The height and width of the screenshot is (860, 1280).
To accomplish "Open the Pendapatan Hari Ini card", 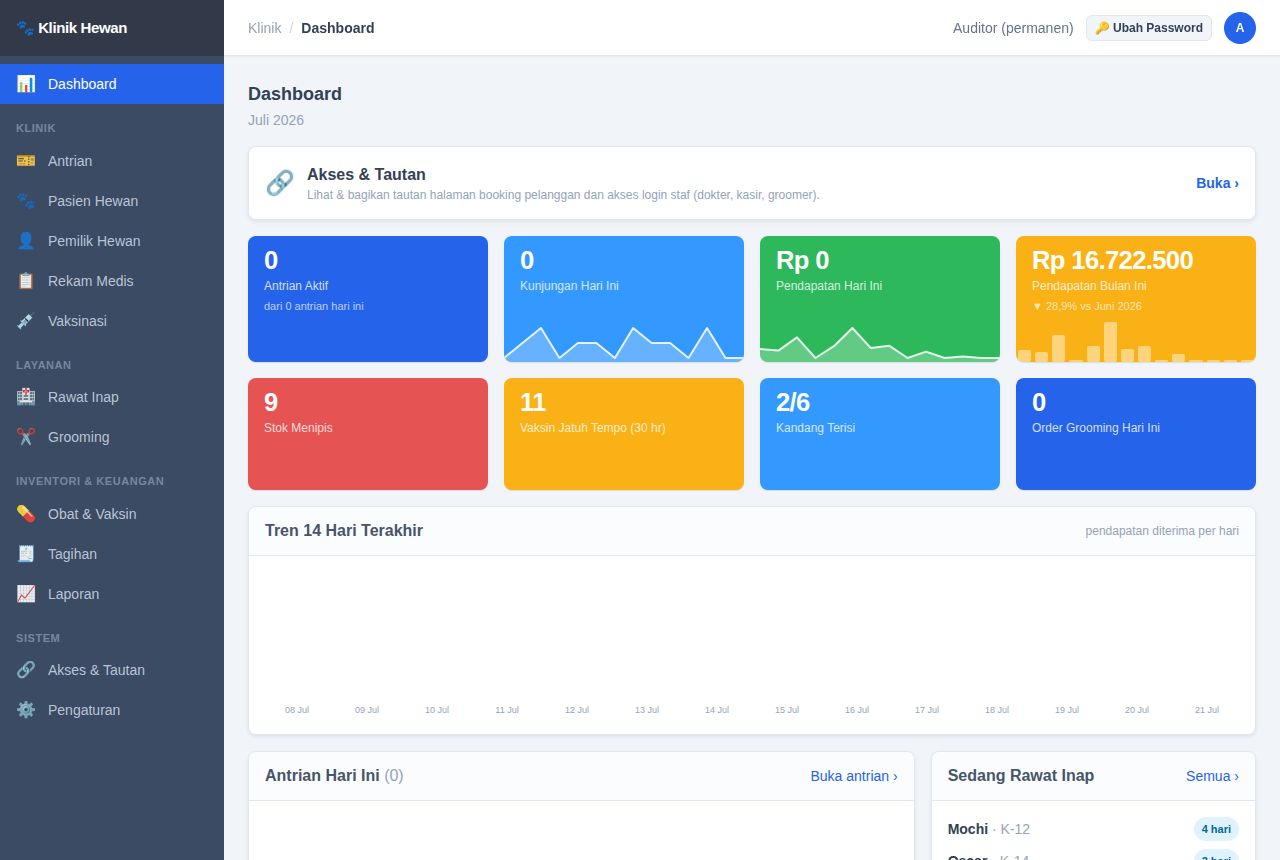I will click(x=880, y=299).
